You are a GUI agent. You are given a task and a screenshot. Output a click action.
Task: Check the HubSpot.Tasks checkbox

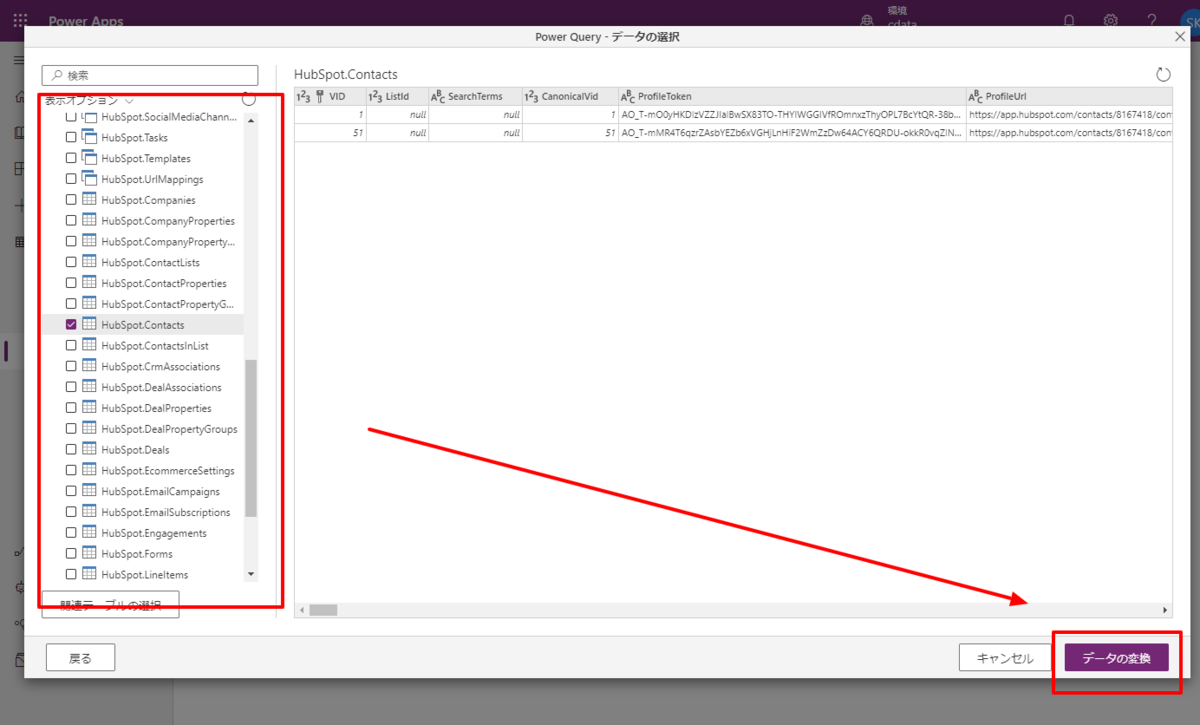71,138
